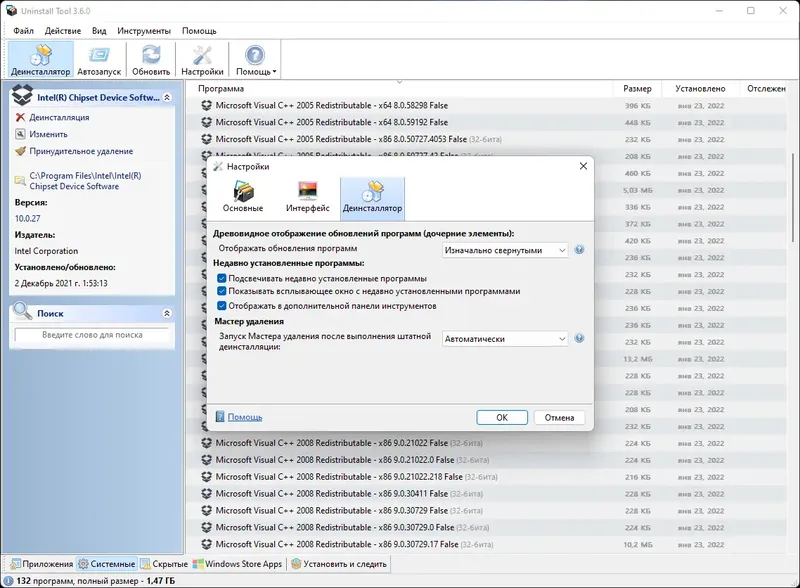Open the Файл menu
Screen dimensions: 800x588
23,31
